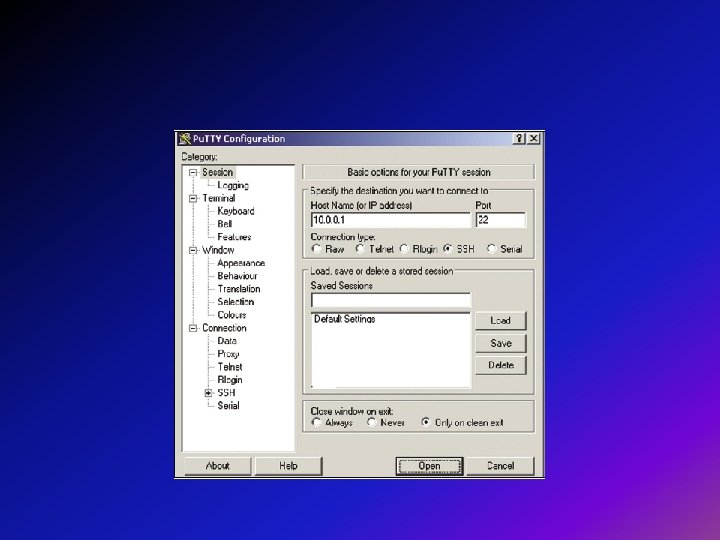
Task: Click the About button
Action: point(218,466)
